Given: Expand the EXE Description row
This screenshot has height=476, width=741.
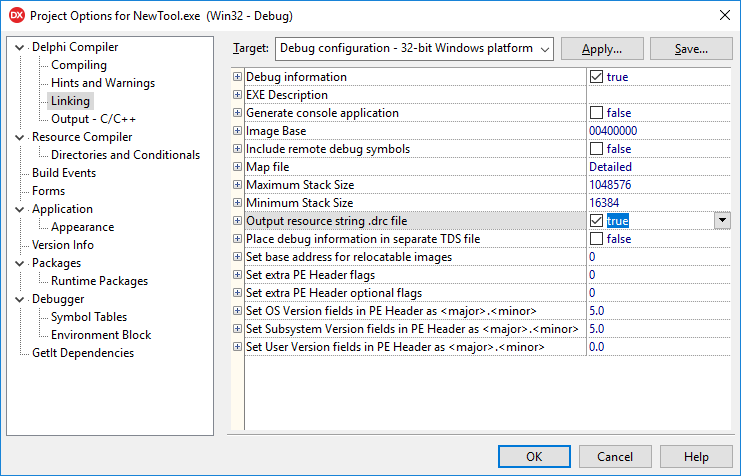Looking at the screenshot, I should [237, 95].
